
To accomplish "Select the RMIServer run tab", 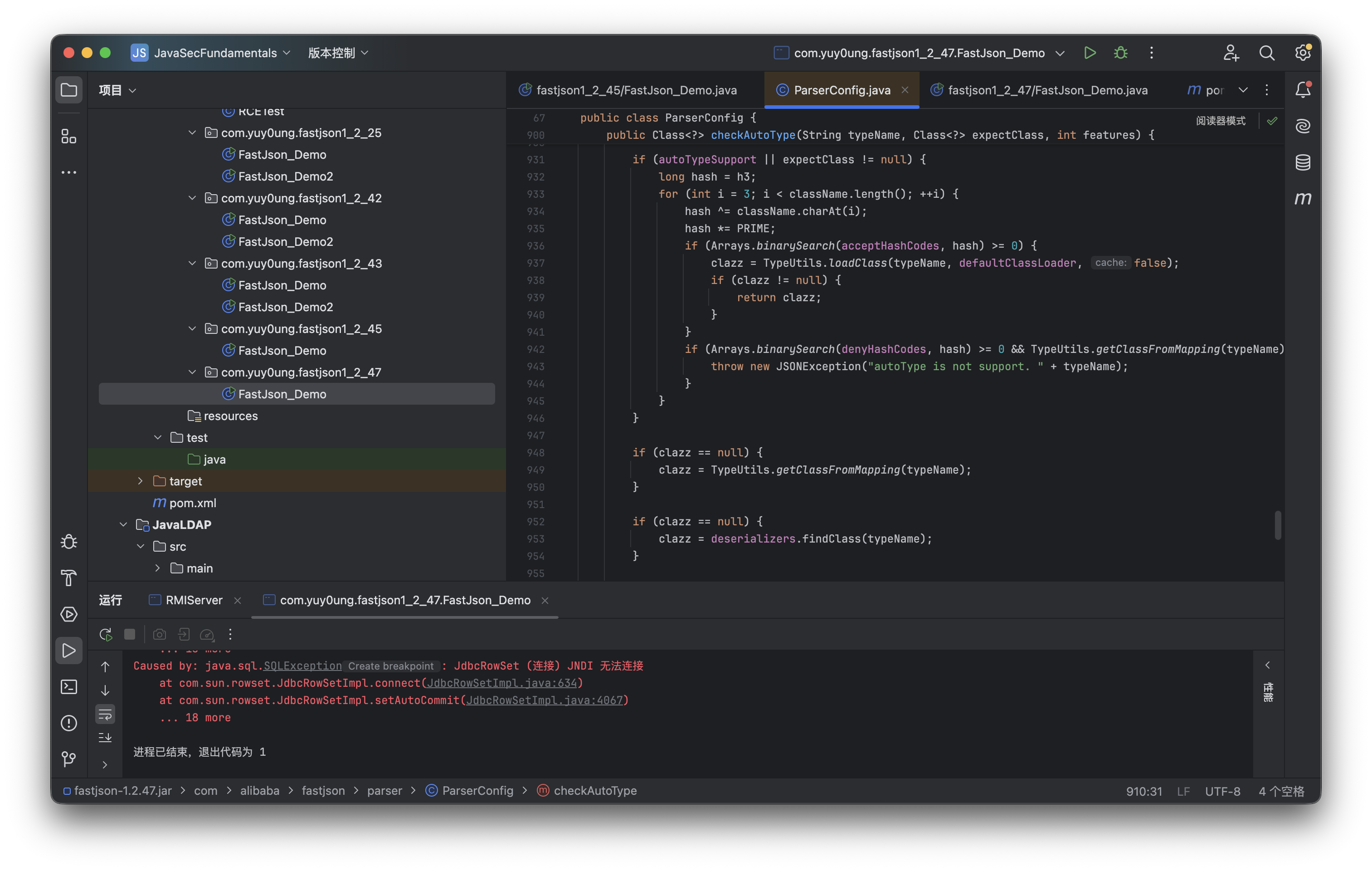I will (194, 600).
